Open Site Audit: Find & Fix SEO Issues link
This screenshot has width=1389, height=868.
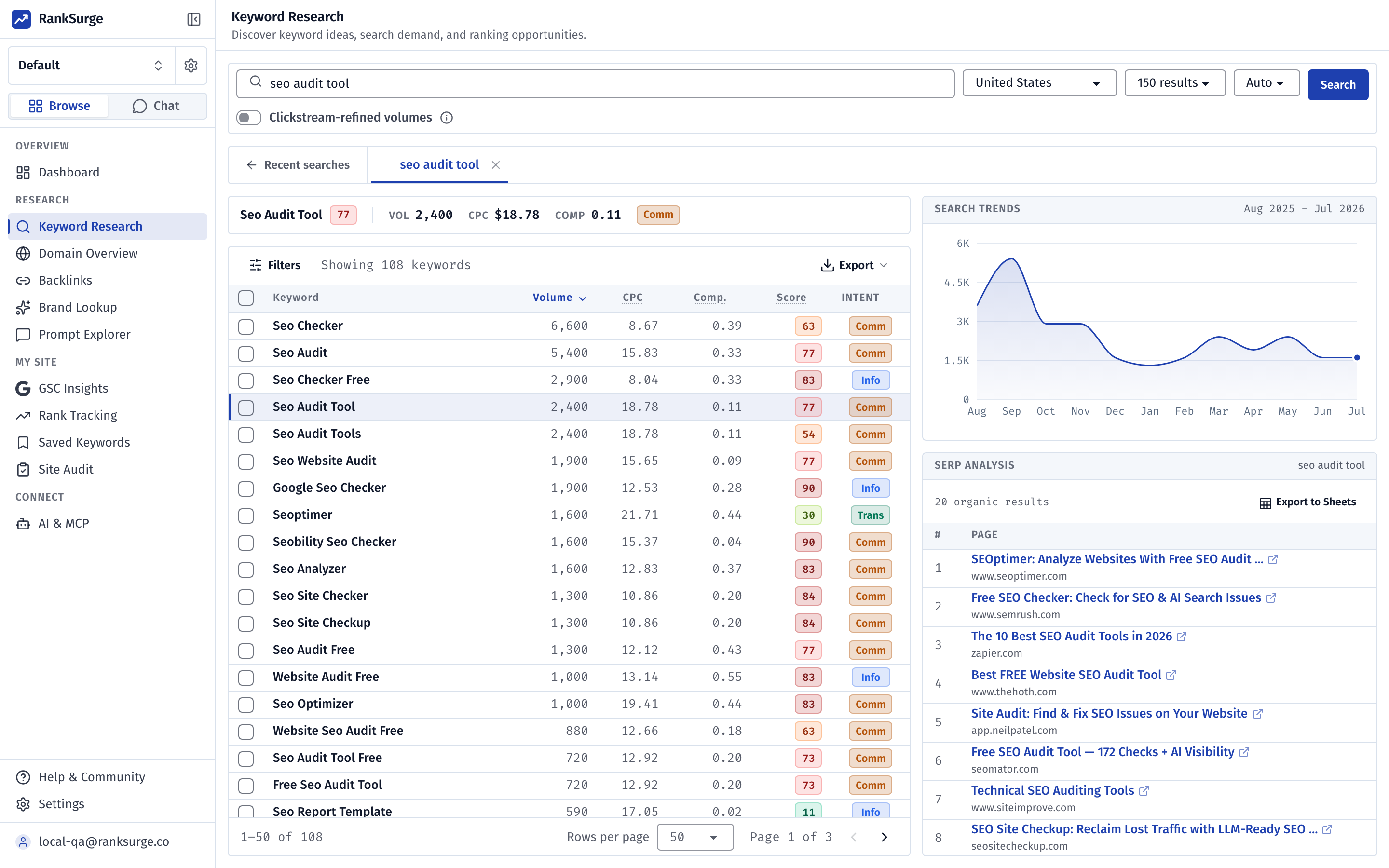pos(1109,713)
